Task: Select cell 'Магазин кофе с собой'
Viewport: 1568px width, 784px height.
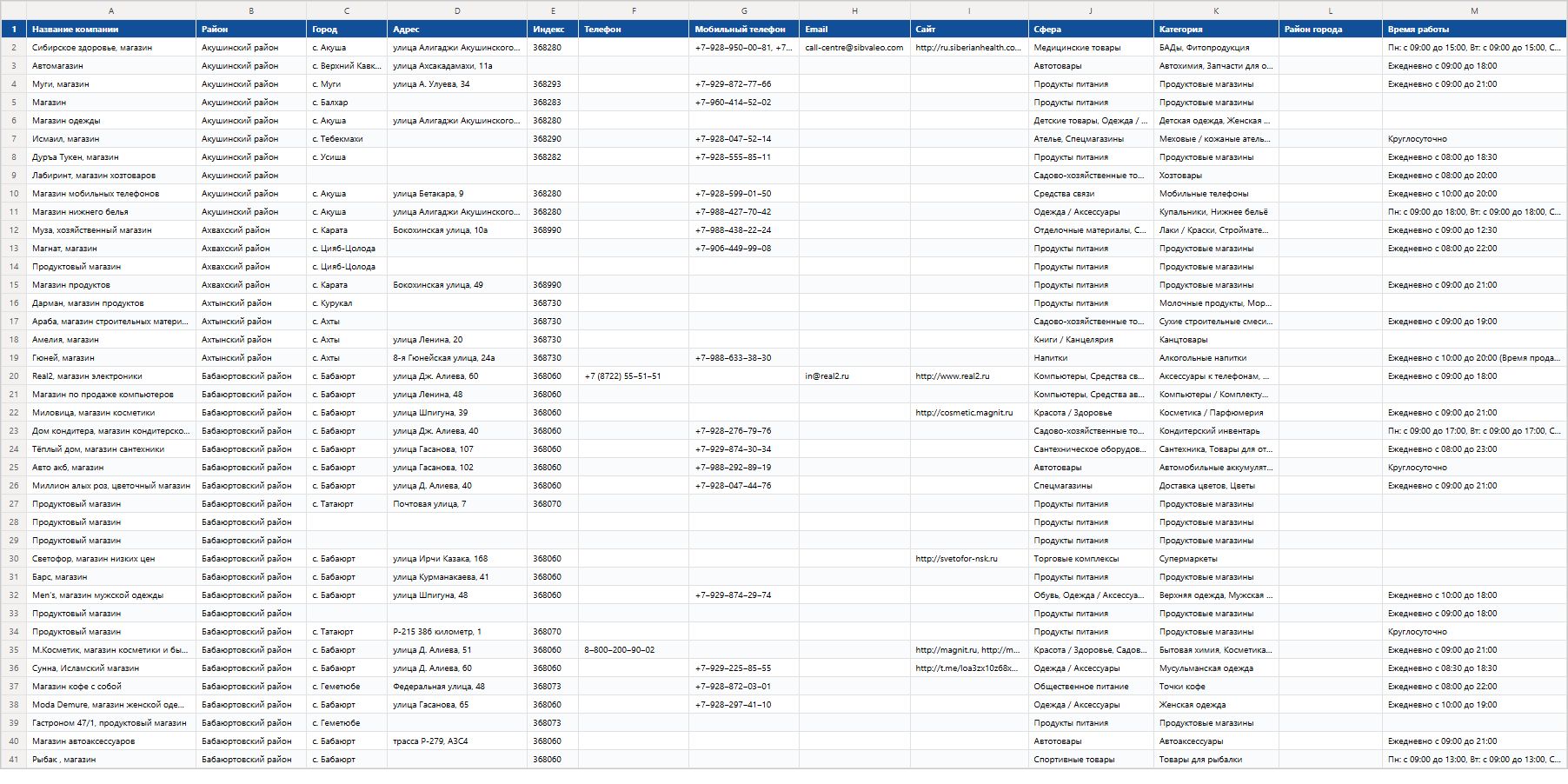Action: point(111,687)
